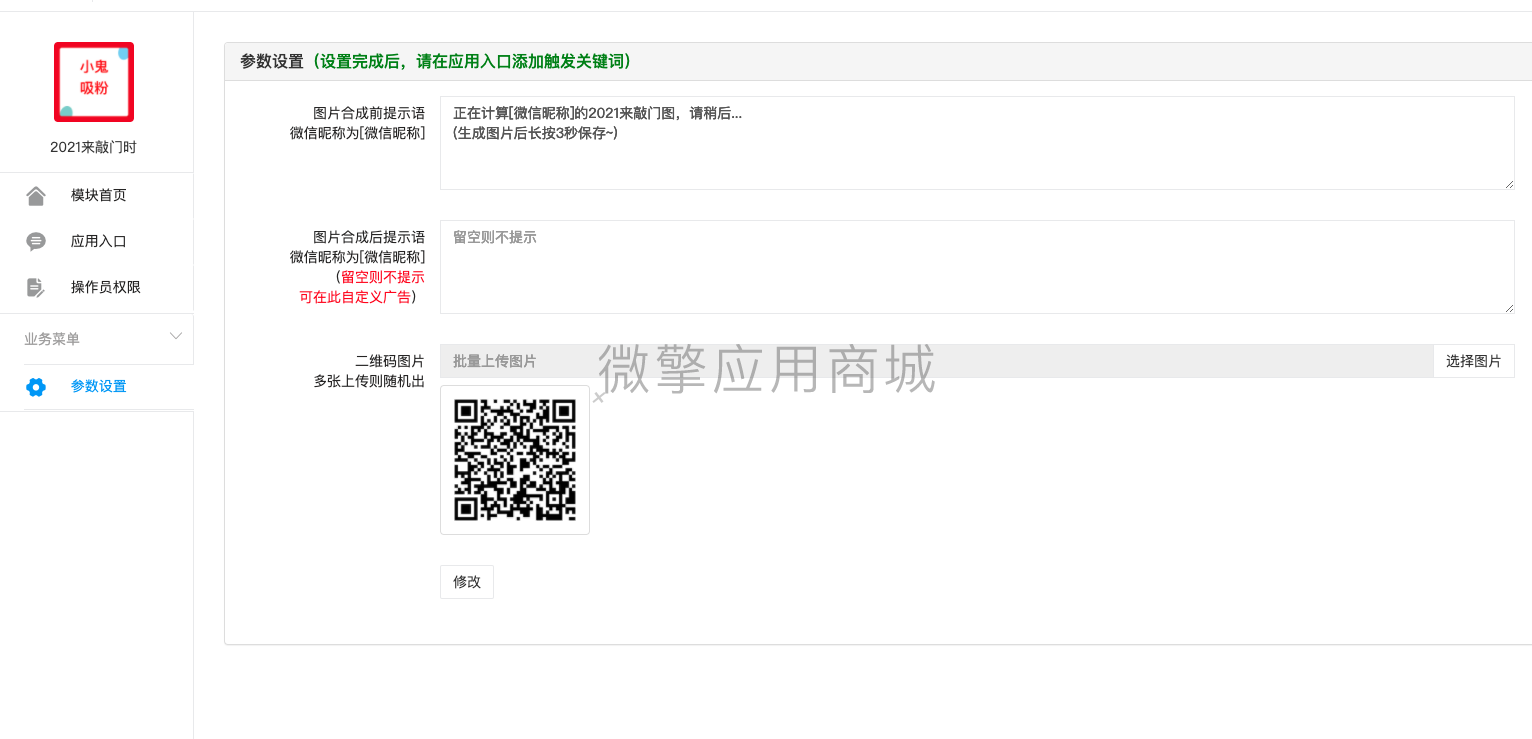1532x739 pixels.
Task: Collapse the 业务菜单 section chevron
Action: (x=176, y=336)
